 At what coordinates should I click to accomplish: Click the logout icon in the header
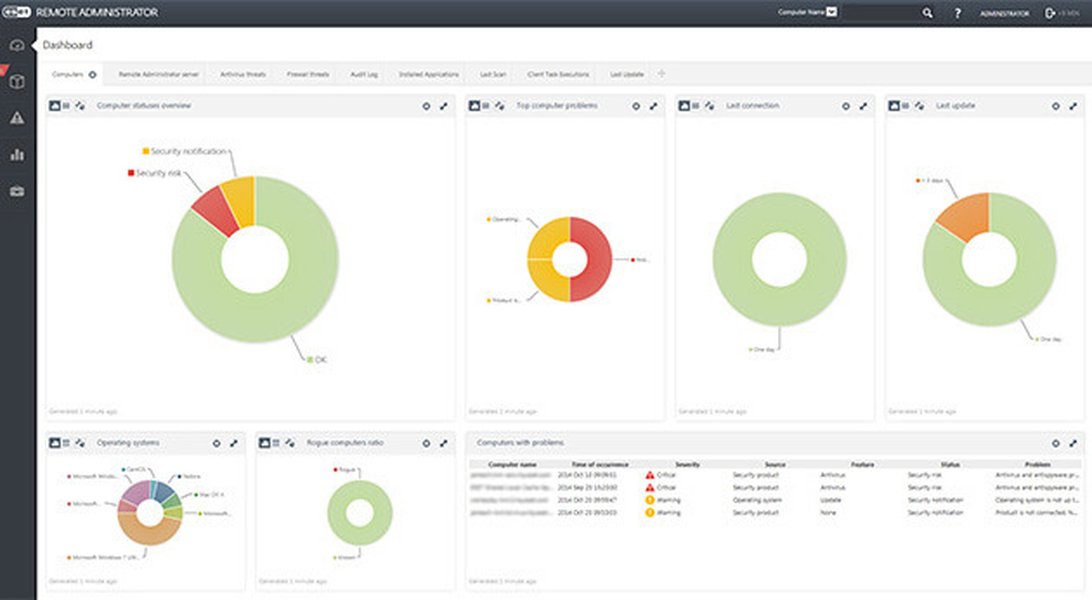(1050, 13)
